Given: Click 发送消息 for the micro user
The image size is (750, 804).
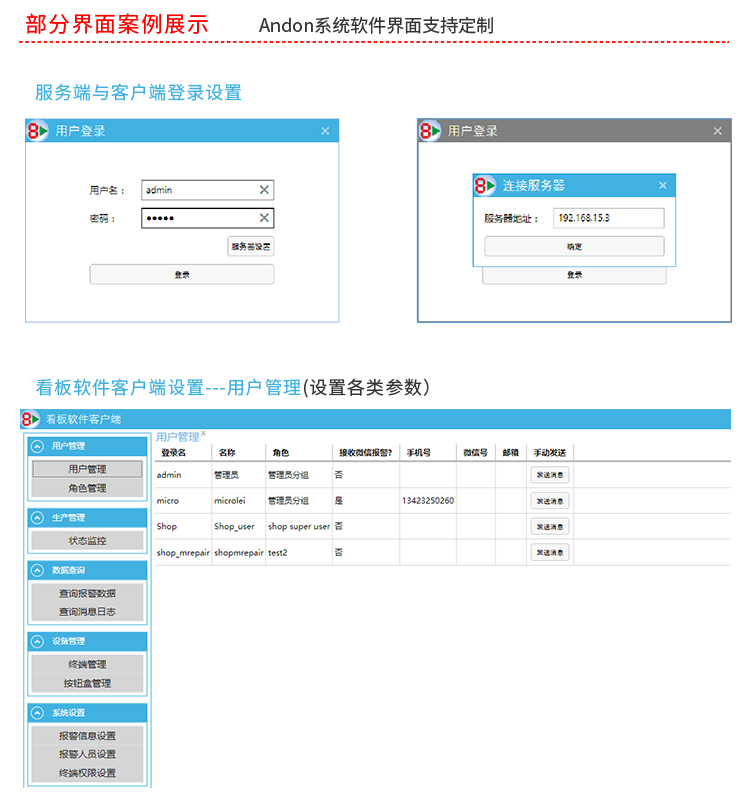Looking at the screenshot, I should pyautogui.click(x=550, y=501).
